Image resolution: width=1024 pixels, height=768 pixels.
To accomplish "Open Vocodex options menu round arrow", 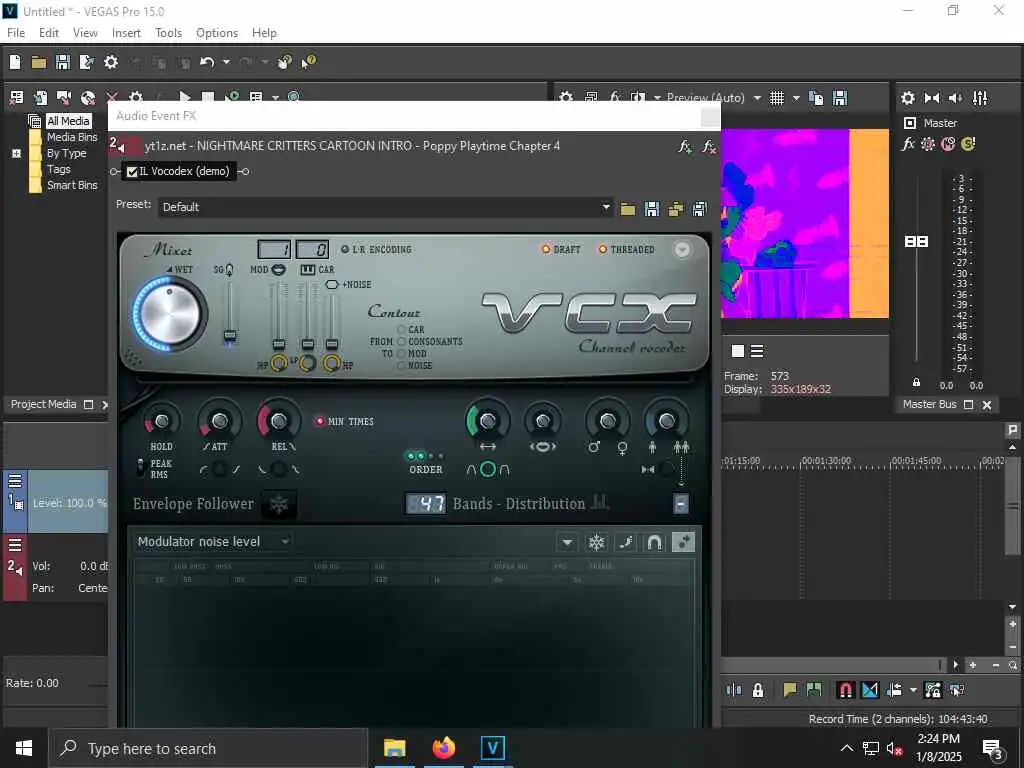I will point(682,249).
